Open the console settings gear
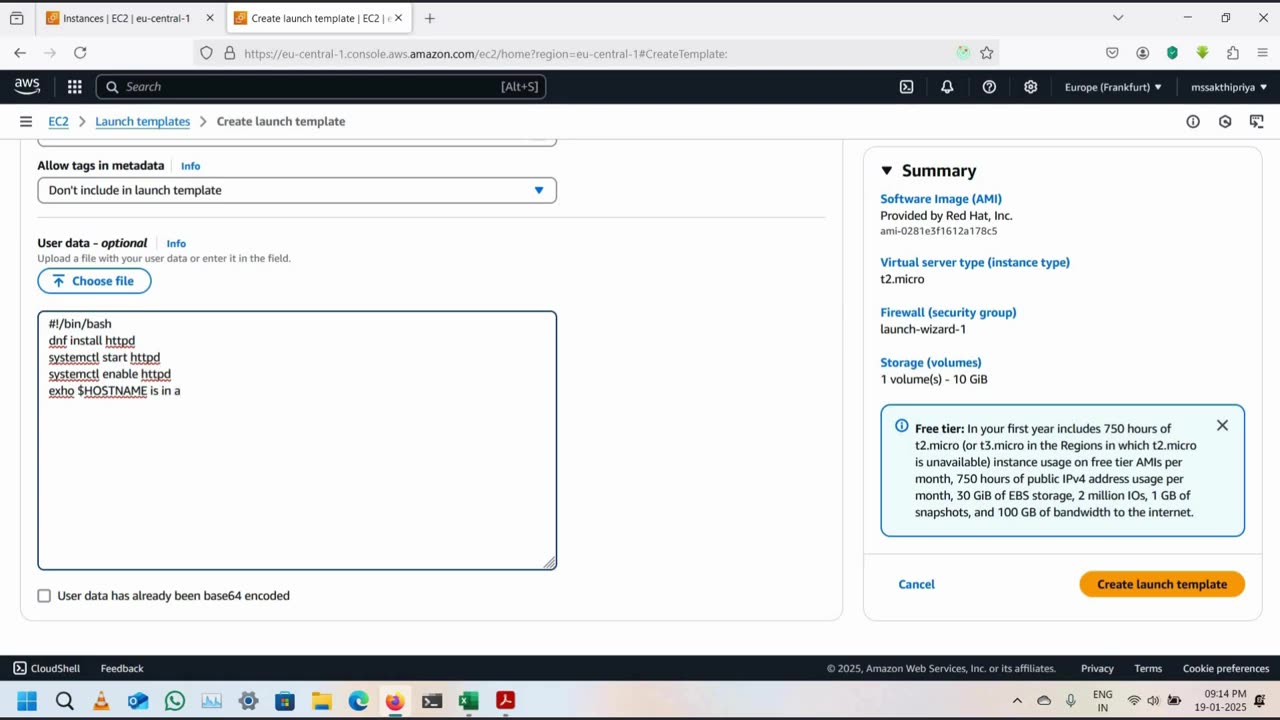This screenshot has width=1280, height=720. [x=1030, y=87]
